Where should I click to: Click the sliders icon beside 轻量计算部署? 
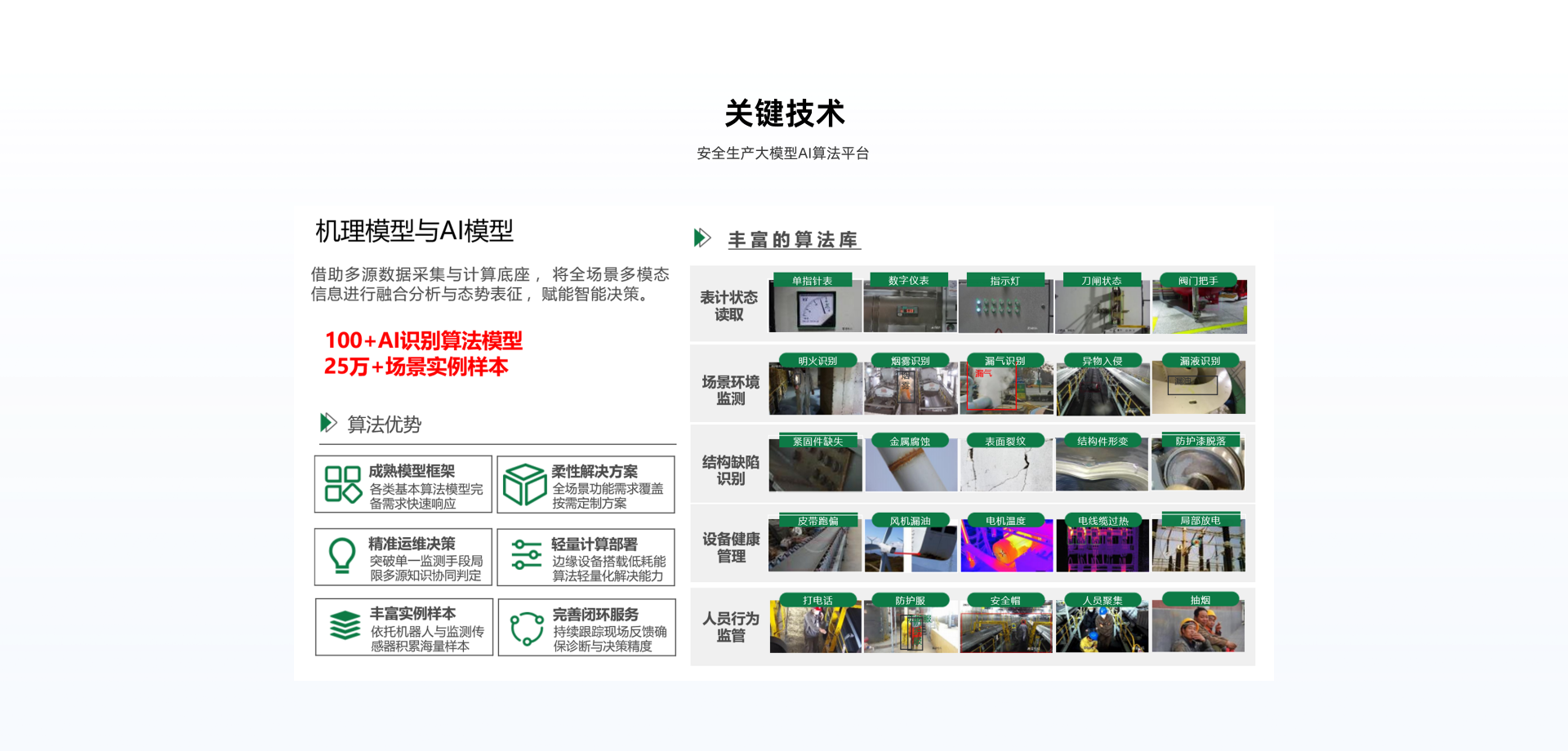526,555
